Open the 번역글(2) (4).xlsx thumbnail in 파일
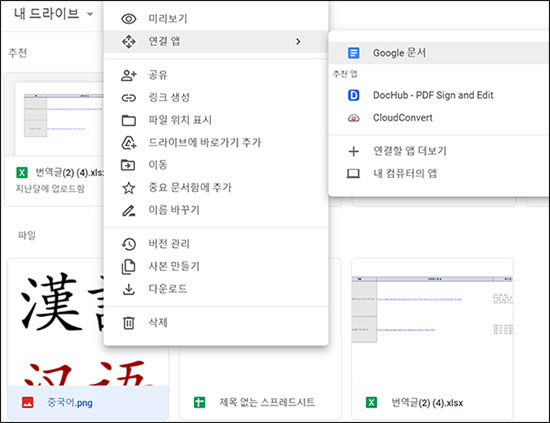Image resolution: width=550 pixels, height=423 pixels. tap(432, 323)
